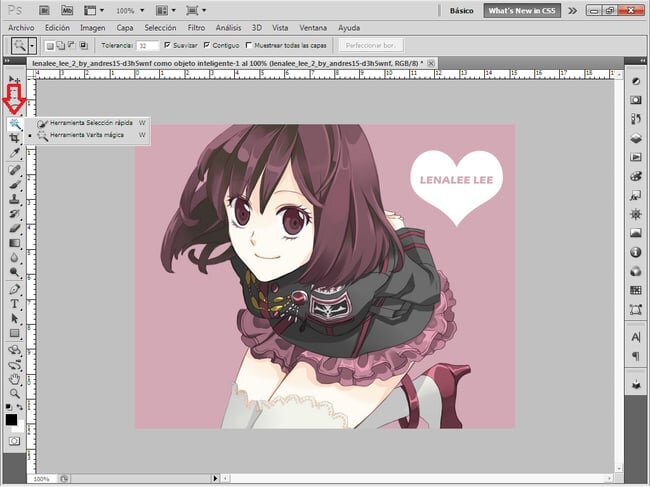
Task: Choose Intersect with selection mode button
Action: pyautogui.click(x=83, y=46)
